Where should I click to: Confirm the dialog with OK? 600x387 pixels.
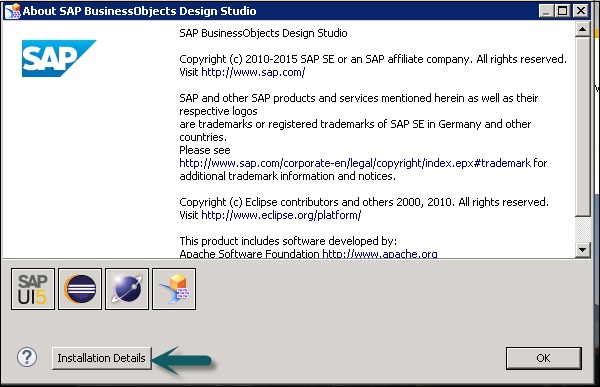[x=544, y=358]
